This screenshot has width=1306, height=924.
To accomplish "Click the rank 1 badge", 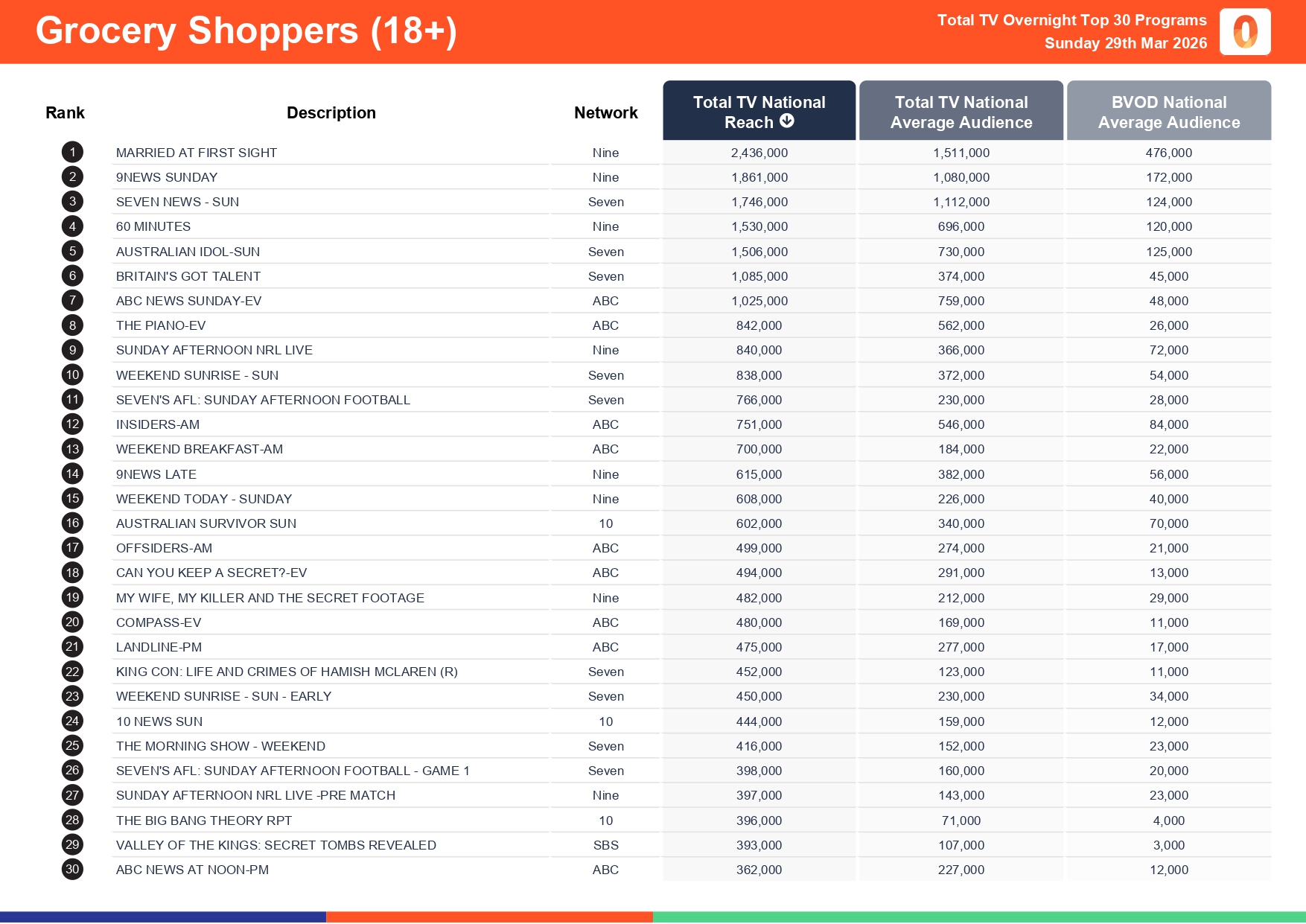I will [x=72, y=153].
